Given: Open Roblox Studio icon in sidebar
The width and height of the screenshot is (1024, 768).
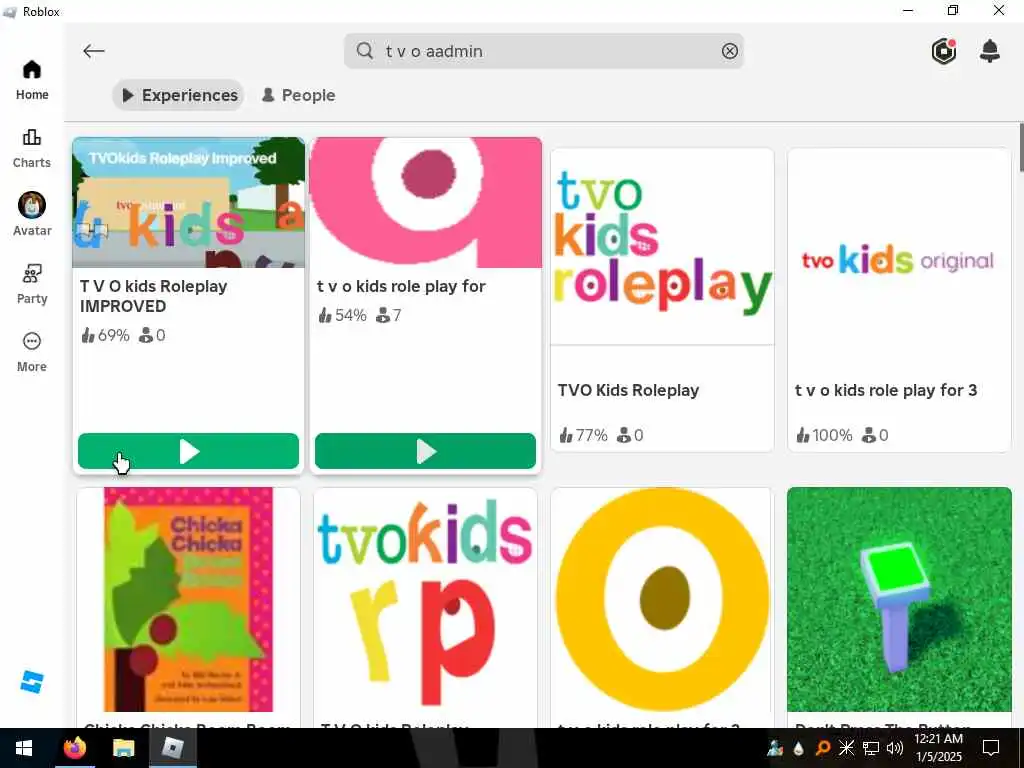Looking at the screenshot, I should 31,682.
